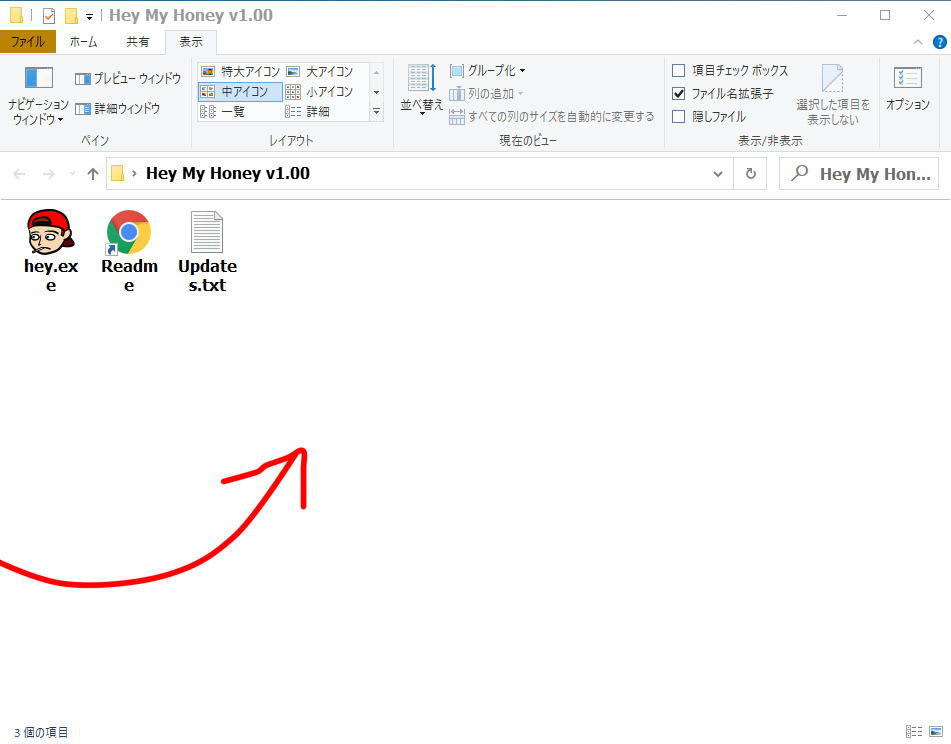Viewport: 951px width, 744px height.
Task: Go up one folder level arrow
Action: (93, 174)
